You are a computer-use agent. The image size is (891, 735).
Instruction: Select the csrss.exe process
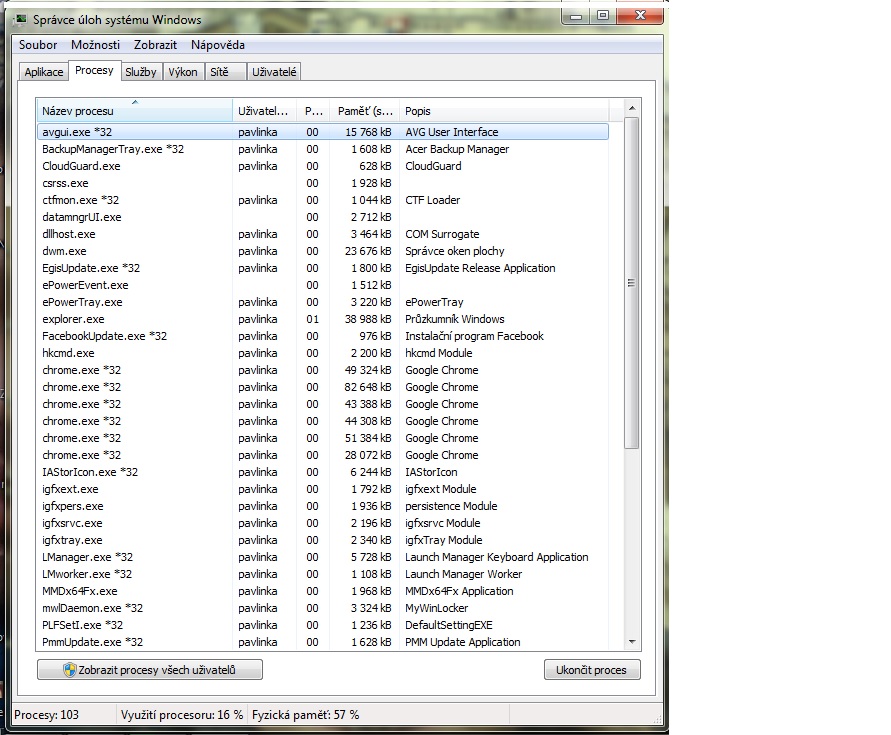pyautogui.click(x=323, y=183)
